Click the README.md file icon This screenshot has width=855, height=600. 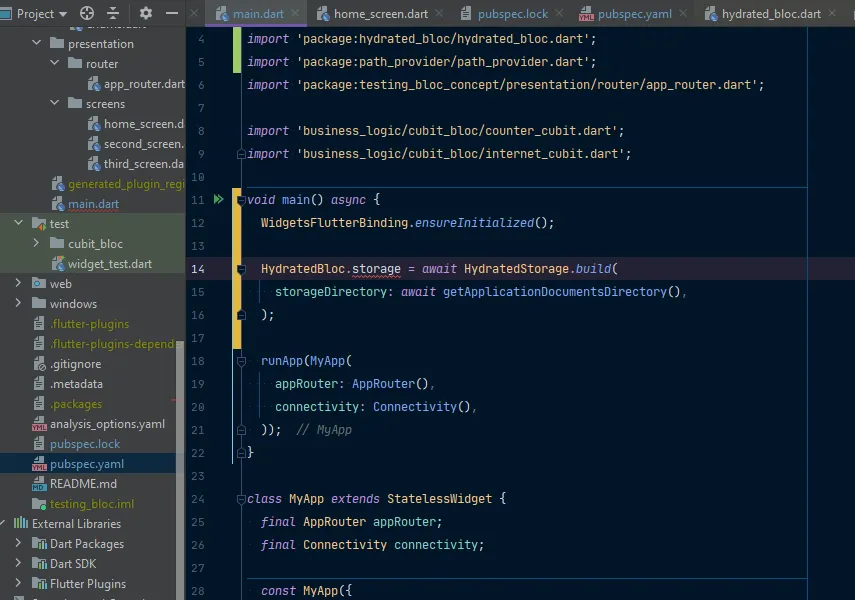point(39,484)
